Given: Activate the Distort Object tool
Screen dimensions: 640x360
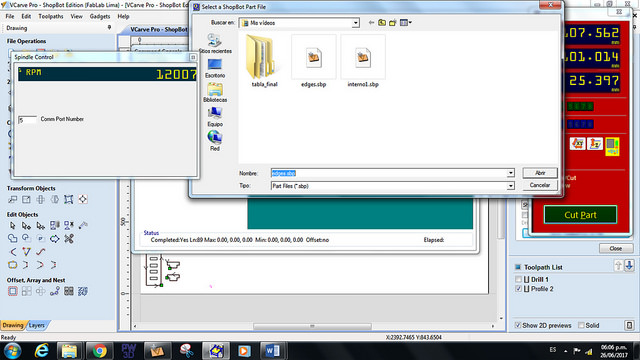Looking at the screenshot, I should (69, 200).
